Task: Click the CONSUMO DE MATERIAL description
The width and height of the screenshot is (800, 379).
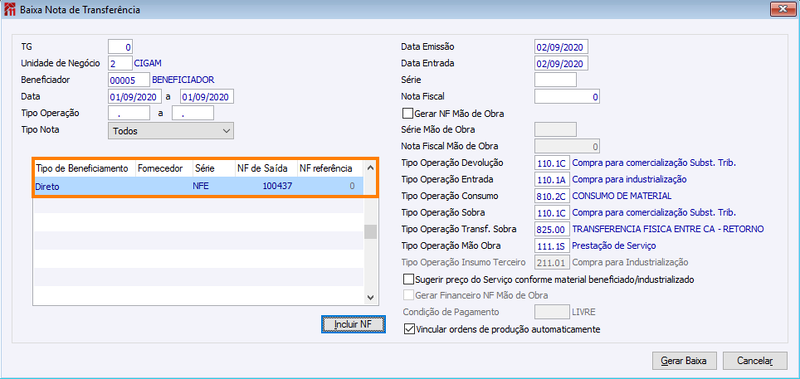Action: (x=621, y=196)
